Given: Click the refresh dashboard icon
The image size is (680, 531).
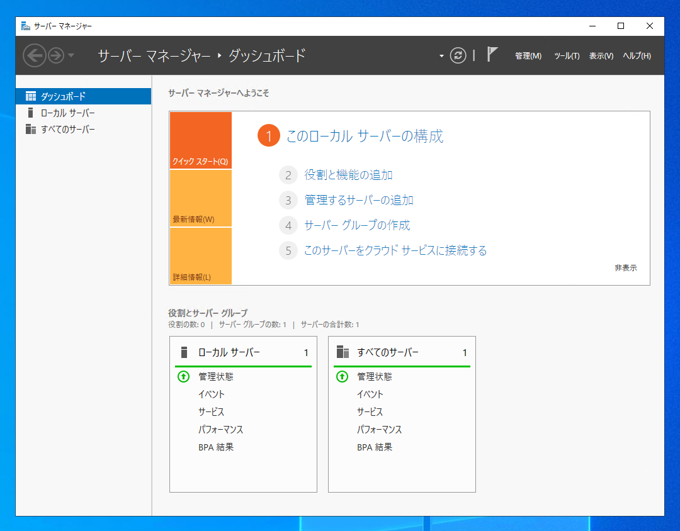Looking at the screenshot, I should click(x=458, y=56).
